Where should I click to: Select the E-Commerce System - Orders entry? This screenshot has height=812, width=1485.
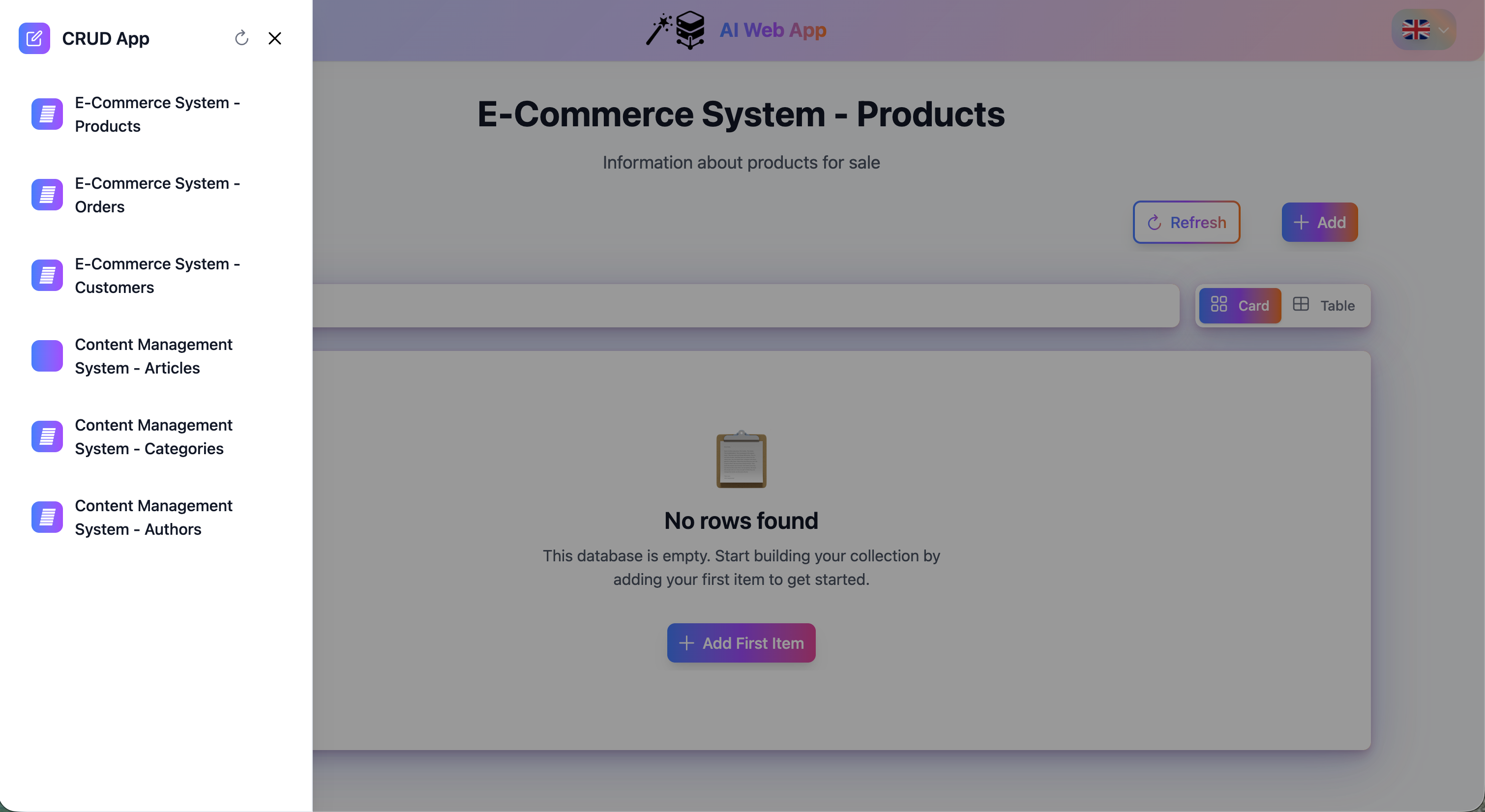tap(157, 195)
